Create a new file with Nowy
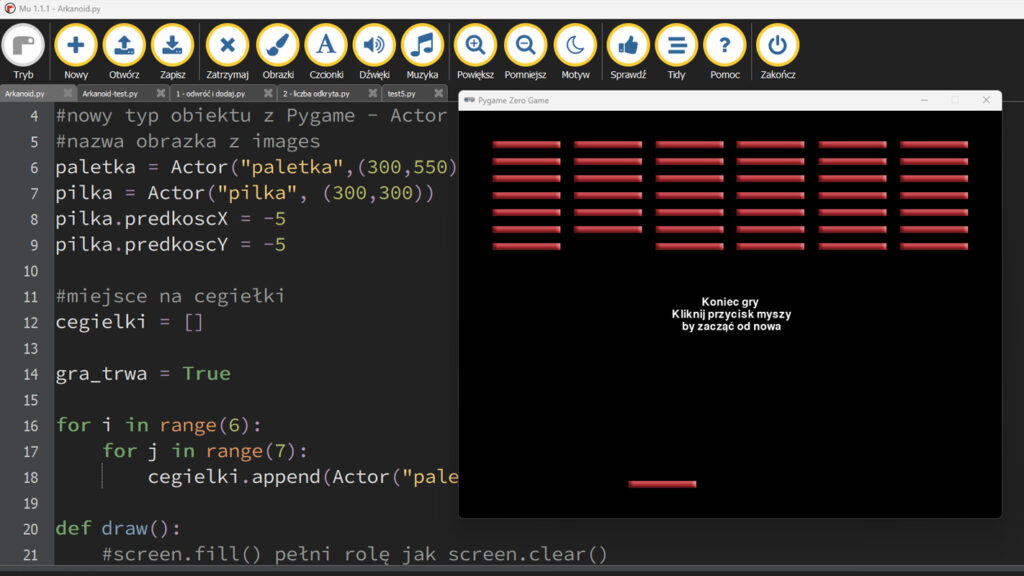This screenshot has width=1024, height=576. click(76, 46)
